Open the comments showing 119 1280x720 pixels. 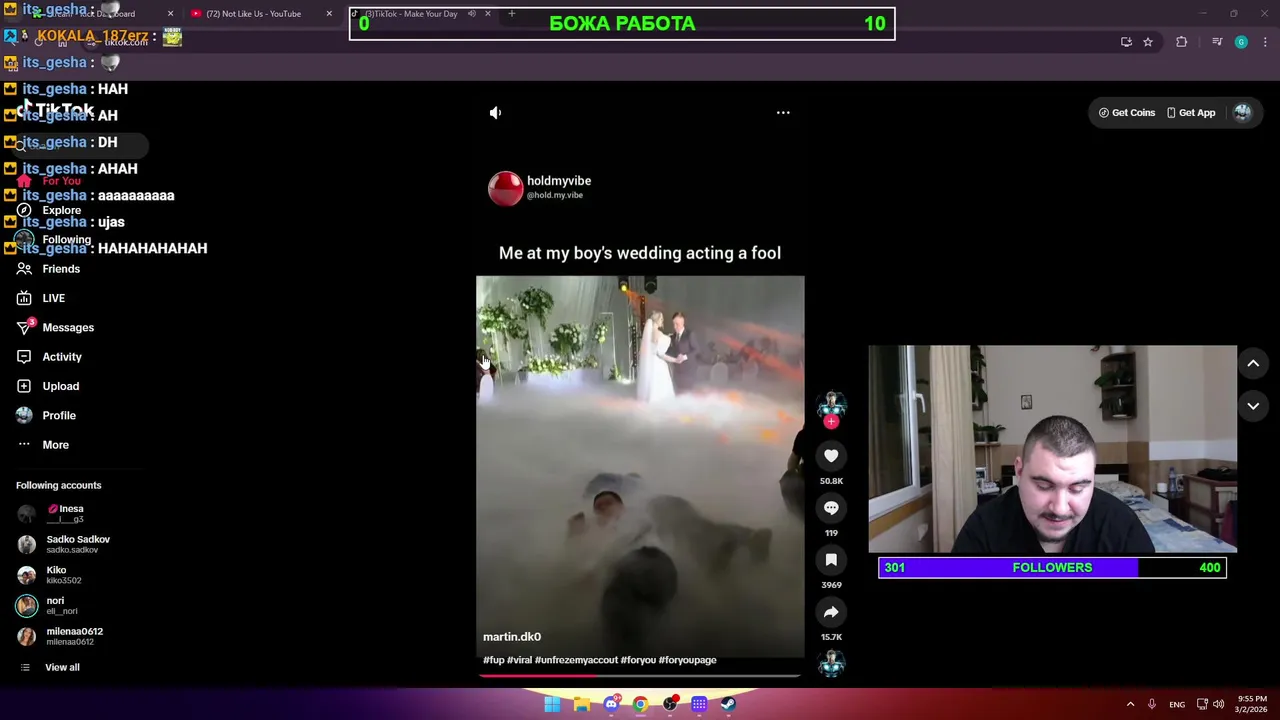[x=831, y=508]
